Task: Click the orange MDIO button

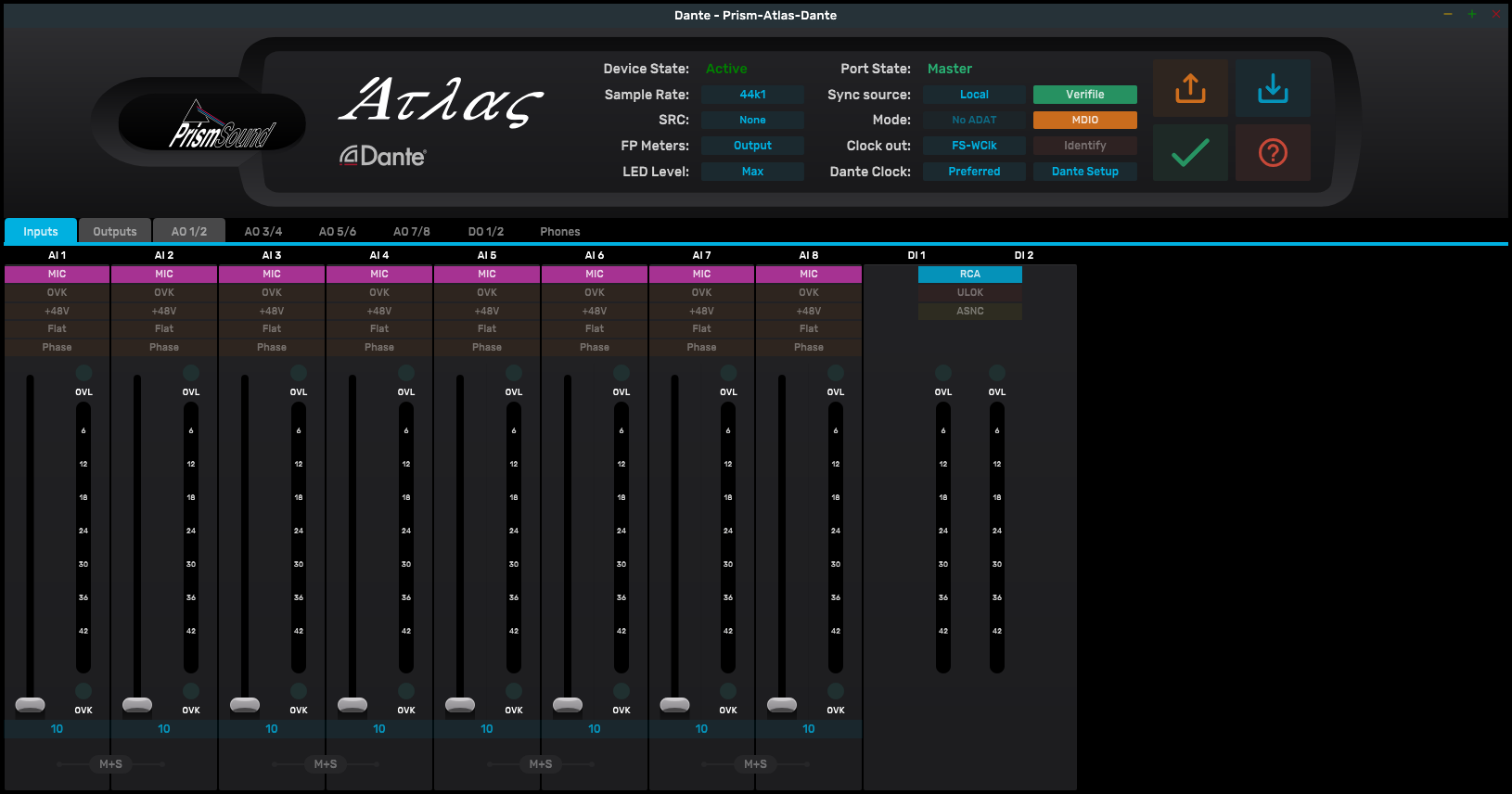Action: (x=1085, y=120)
